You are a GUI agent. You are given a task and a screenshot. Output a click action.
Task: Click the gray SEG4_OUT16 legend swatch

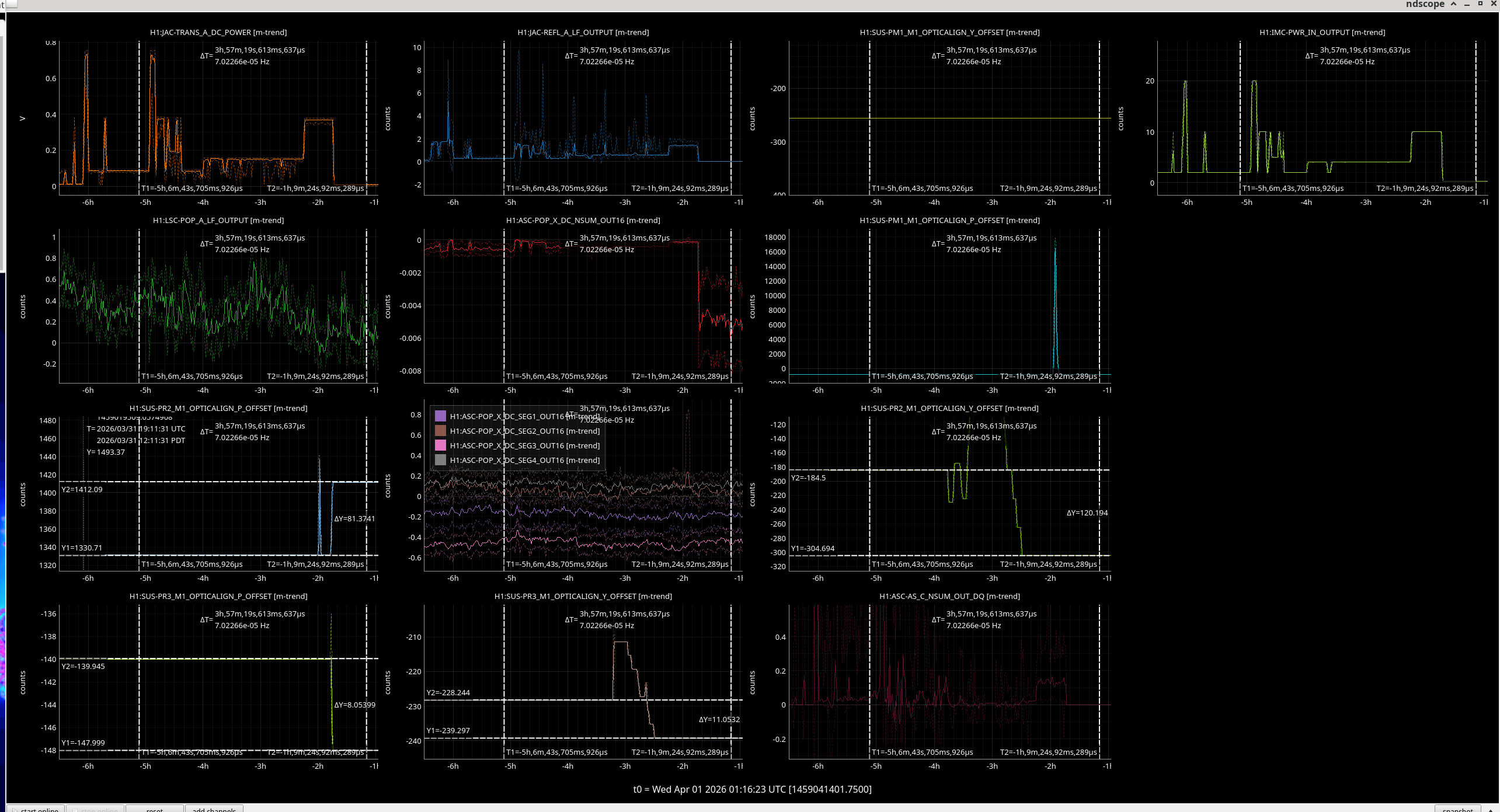click(441, 460)
